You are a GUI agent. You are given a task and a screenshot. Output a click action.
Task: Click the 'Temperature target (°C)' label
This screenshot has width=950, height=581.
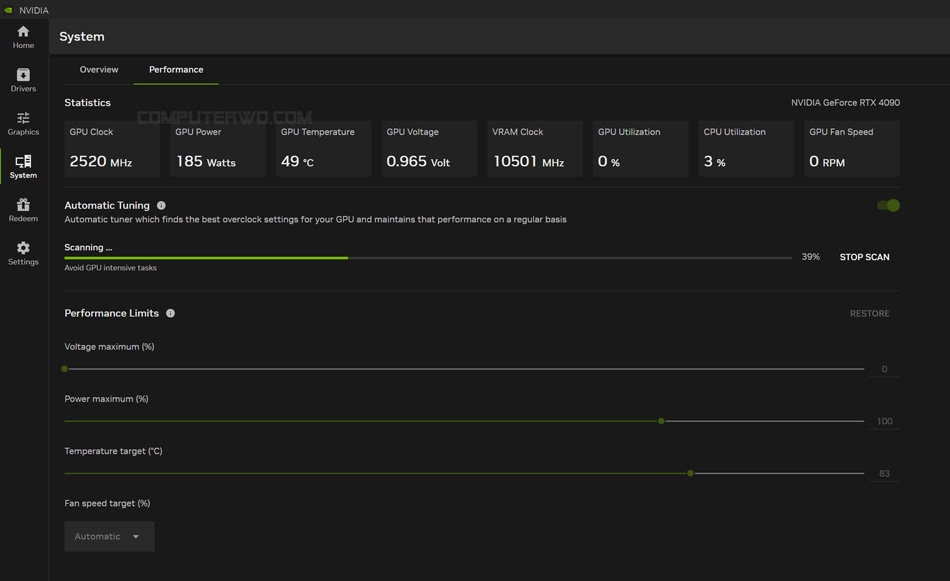point(113,451)
